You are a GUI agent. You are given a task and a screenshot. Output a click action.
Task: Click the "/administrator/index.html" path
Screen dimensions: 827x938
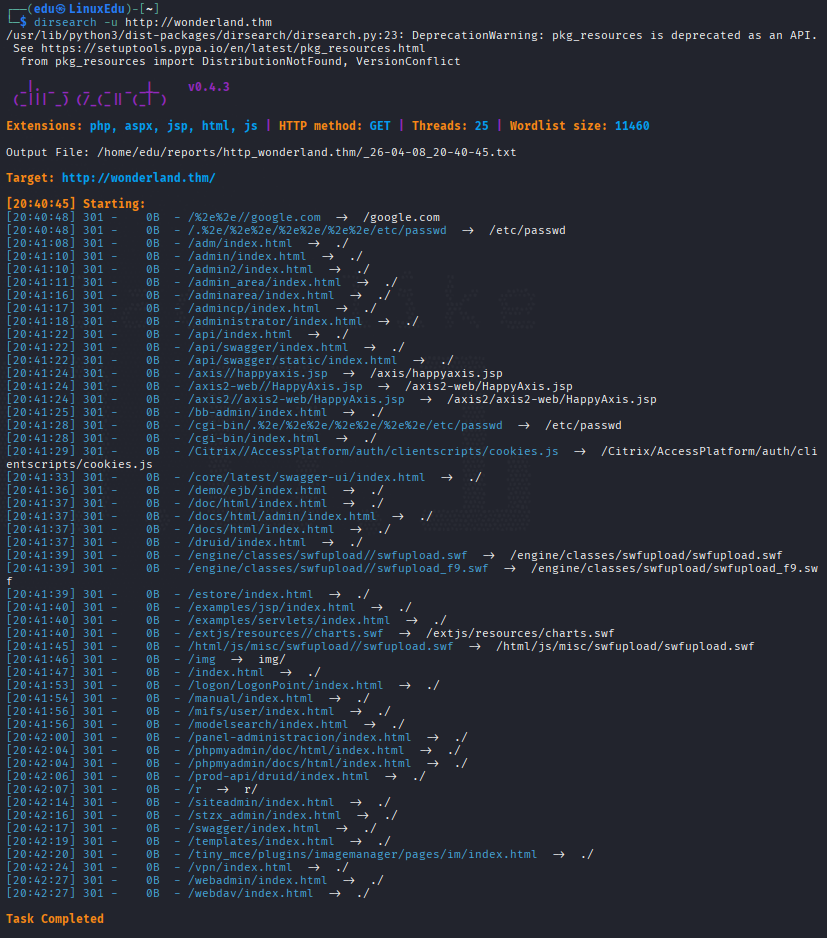(275, 321)
